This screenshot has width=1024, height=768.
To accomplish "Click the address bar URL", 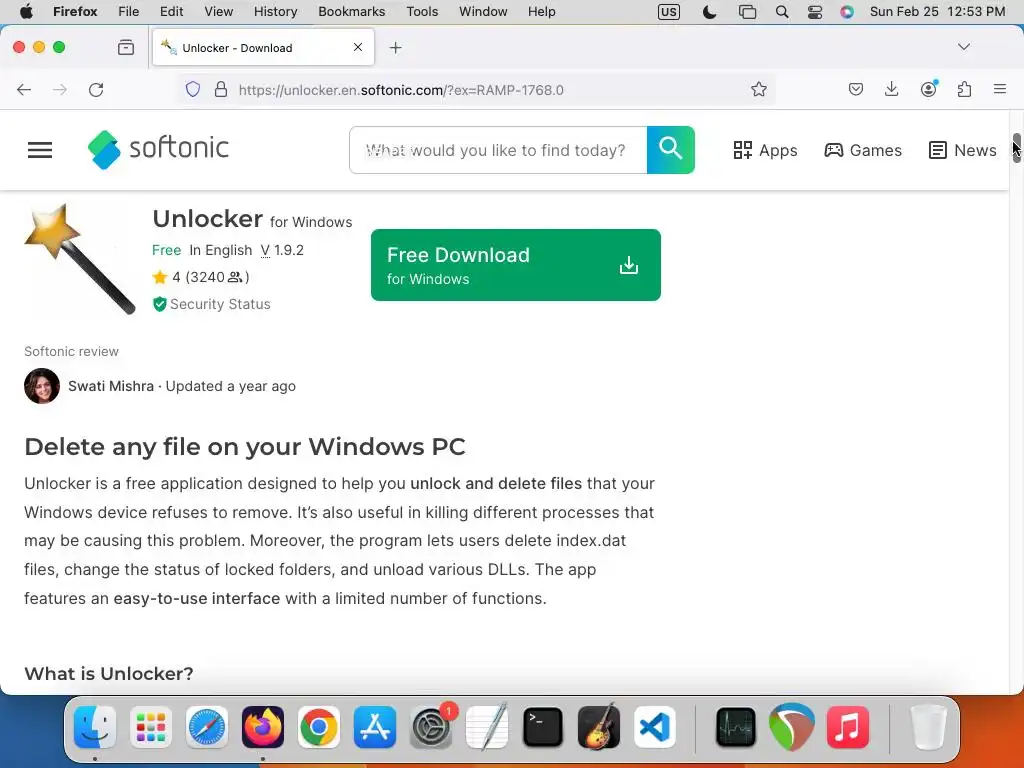I will [401, 90].
